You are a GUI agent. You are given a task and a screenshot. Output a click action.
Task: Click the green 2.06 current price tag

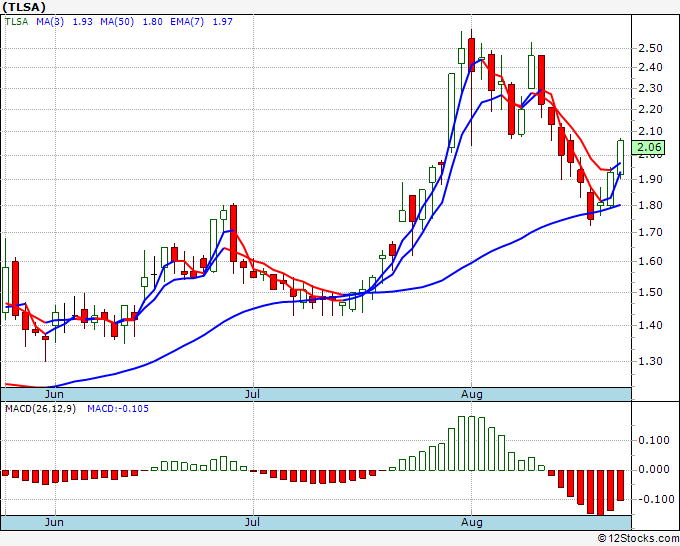point(648,147)
